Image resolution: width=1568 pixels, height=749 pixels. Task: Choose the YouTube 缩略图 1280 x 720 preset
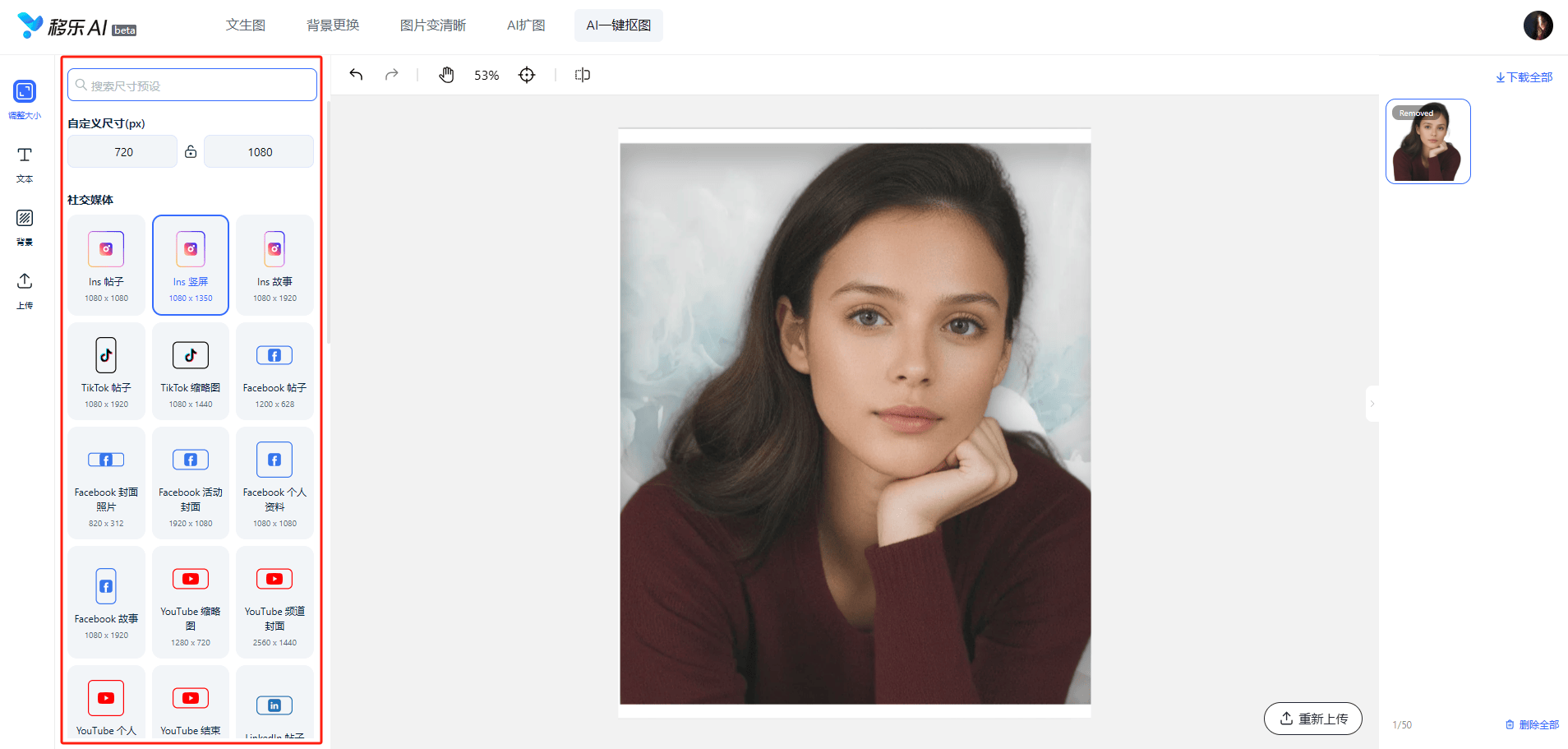point(191,602)
